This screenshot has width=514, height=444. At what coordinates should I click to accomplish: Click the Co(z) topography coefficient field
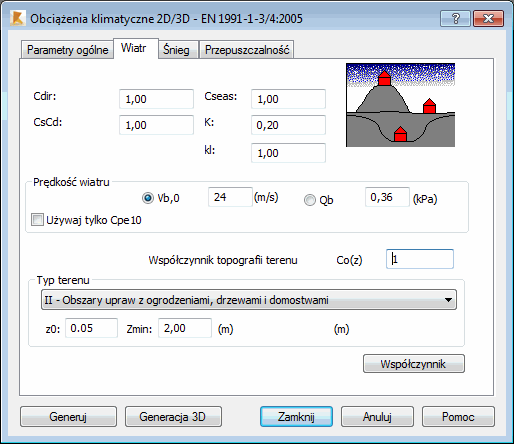[420, 259]
